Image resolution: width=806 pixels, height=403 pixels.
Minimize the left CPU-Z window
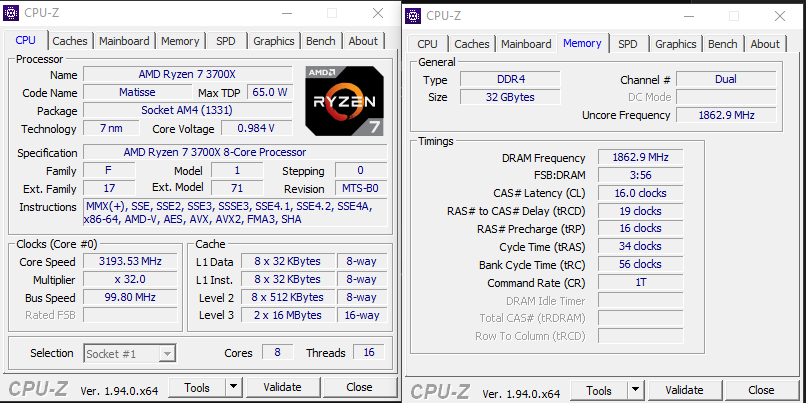(x=286, y=13)
